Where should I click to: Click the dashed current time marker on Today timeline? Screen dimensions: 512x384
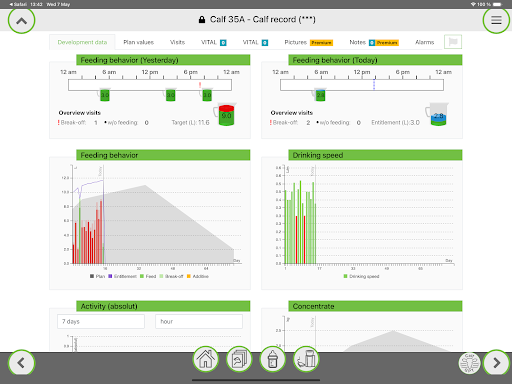tap(374, 84)
